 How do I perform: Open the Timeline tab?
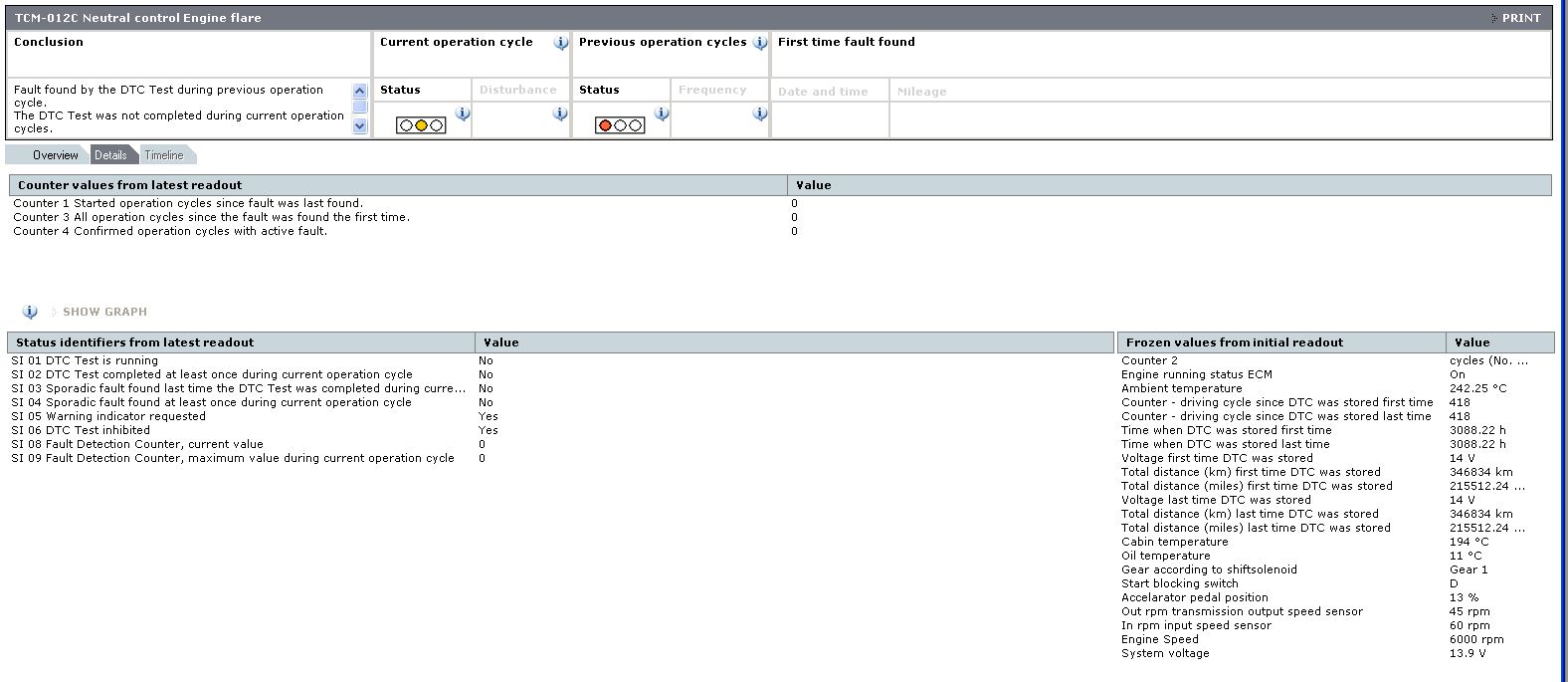coord(164,155)
